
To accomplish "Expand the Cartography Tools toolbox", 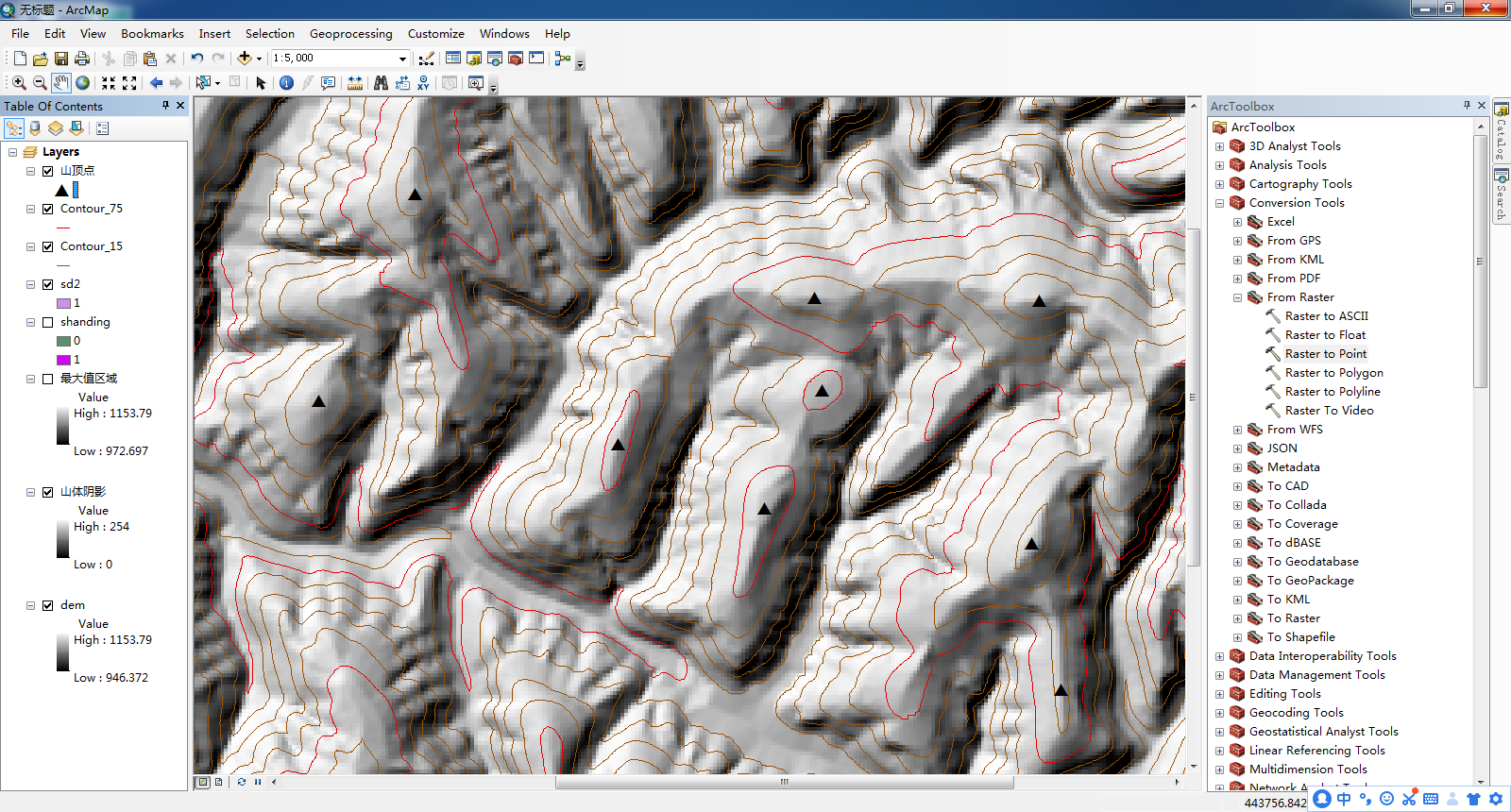I will 1219,184.
